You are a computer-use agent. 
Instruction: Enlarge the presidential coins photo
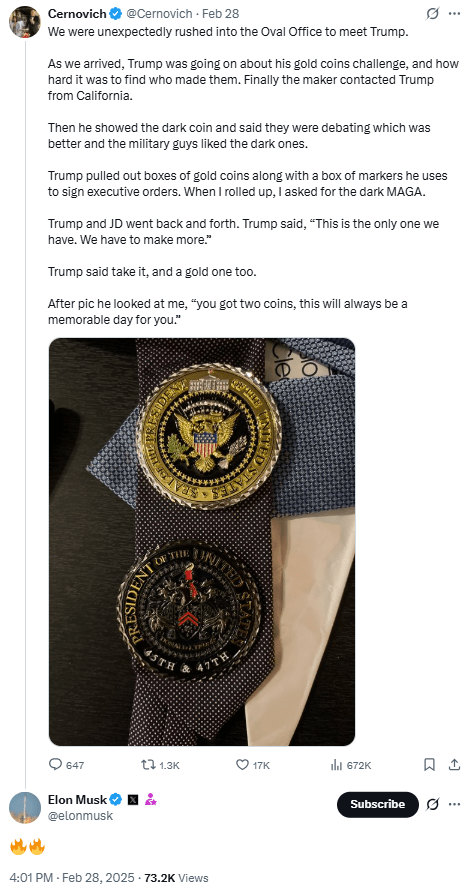click(202, 542)
